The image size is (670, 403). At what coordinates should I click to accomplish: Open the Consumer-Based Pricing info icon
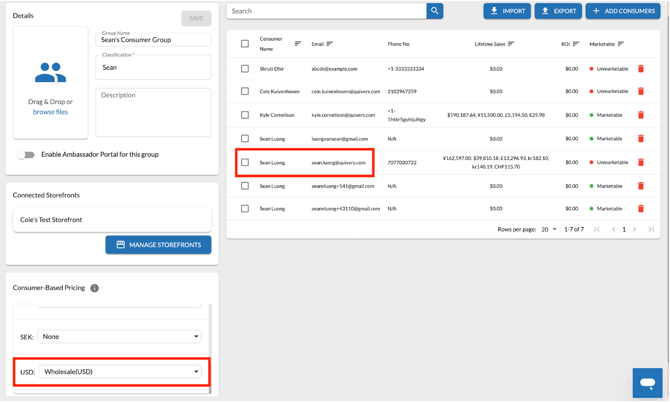(x=94, y=288)
